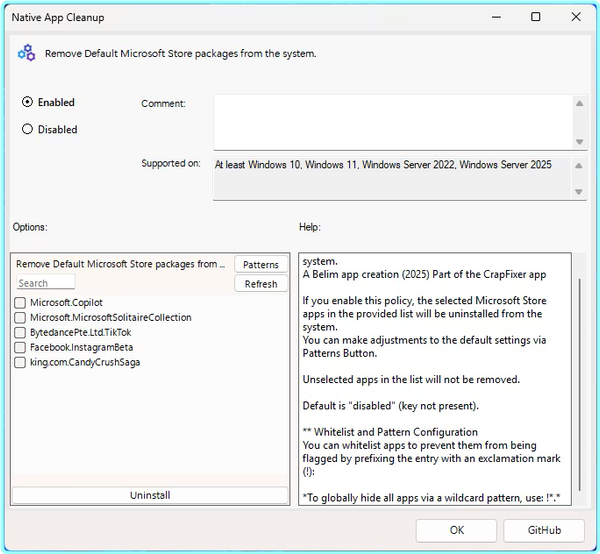600x554 pixels.
Task: Click the Uninstall button
Action: click(150, 495)
